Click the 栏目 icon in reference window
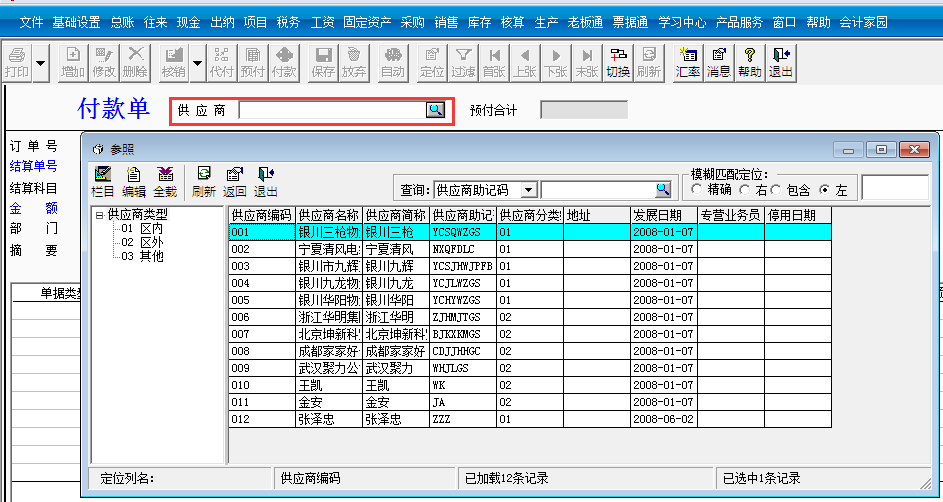The width and height of the screenshot is (943, 502). (102, 180)
